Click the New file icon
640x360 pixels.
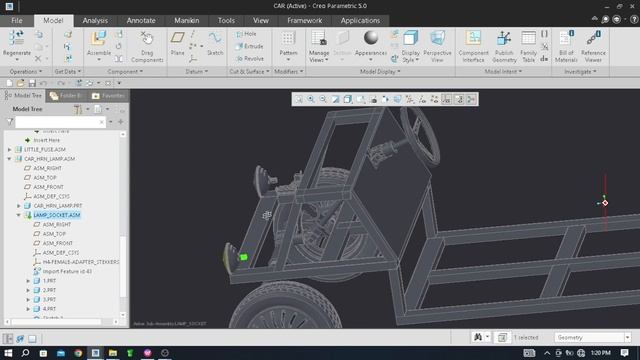pos(9,83)
